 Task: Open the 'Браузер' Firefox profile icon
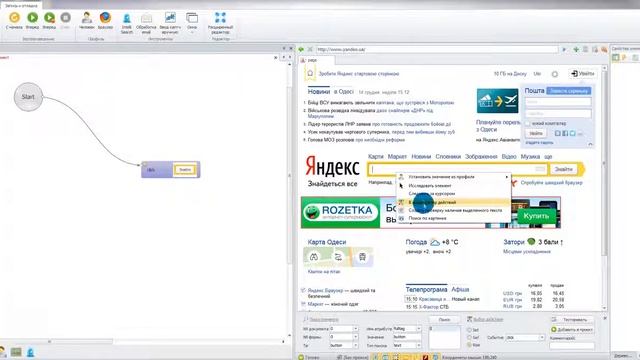(x=105, y=18)
